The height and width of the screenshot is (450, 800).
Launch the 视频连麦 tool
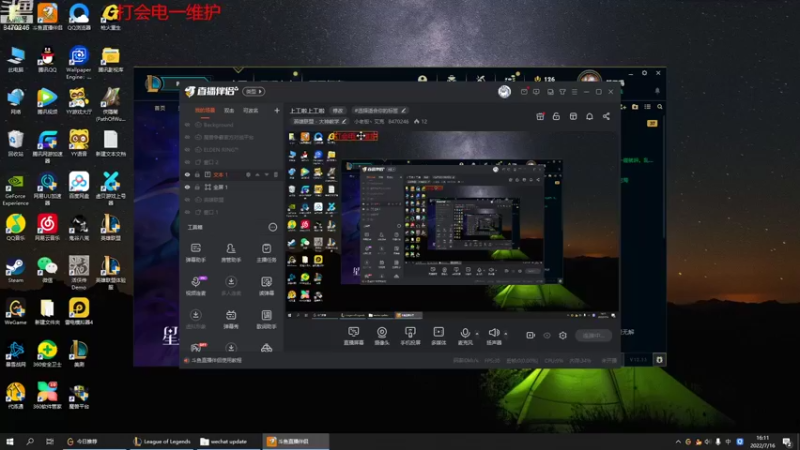point(196,286)
